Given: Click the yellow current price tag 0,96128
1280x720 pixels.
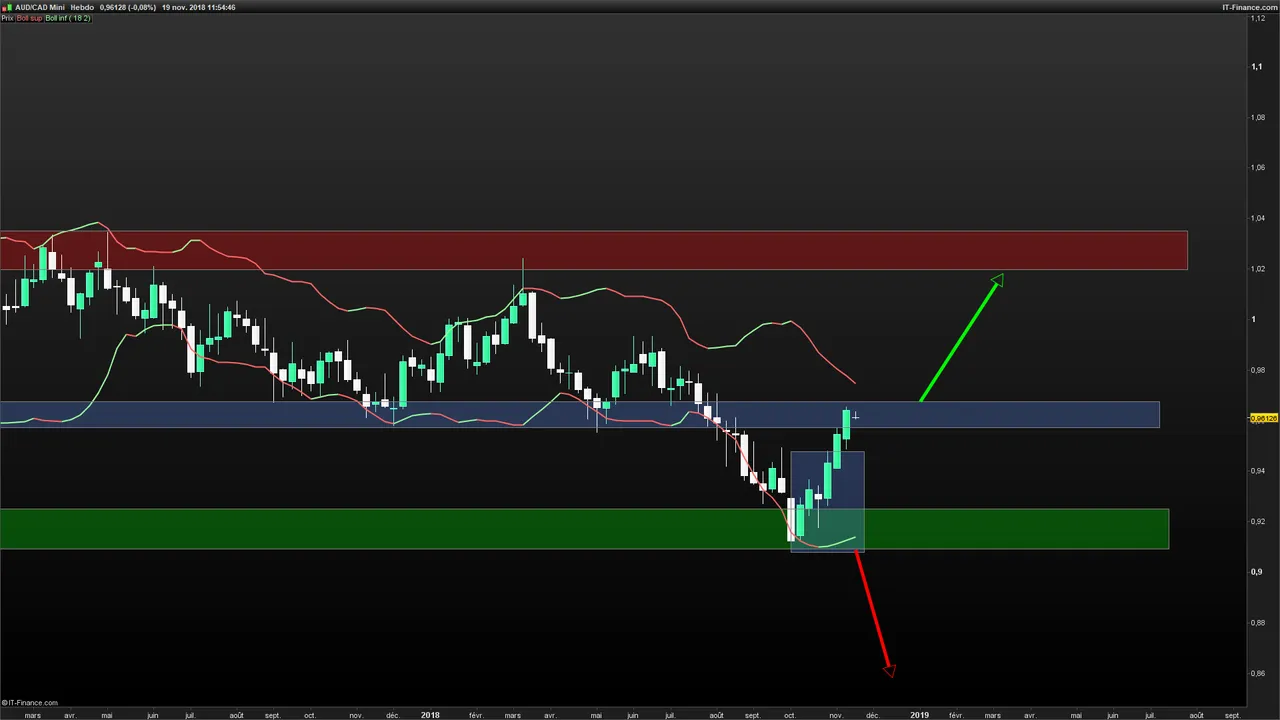Looking at the screenshot, I should pos(1264,418).
